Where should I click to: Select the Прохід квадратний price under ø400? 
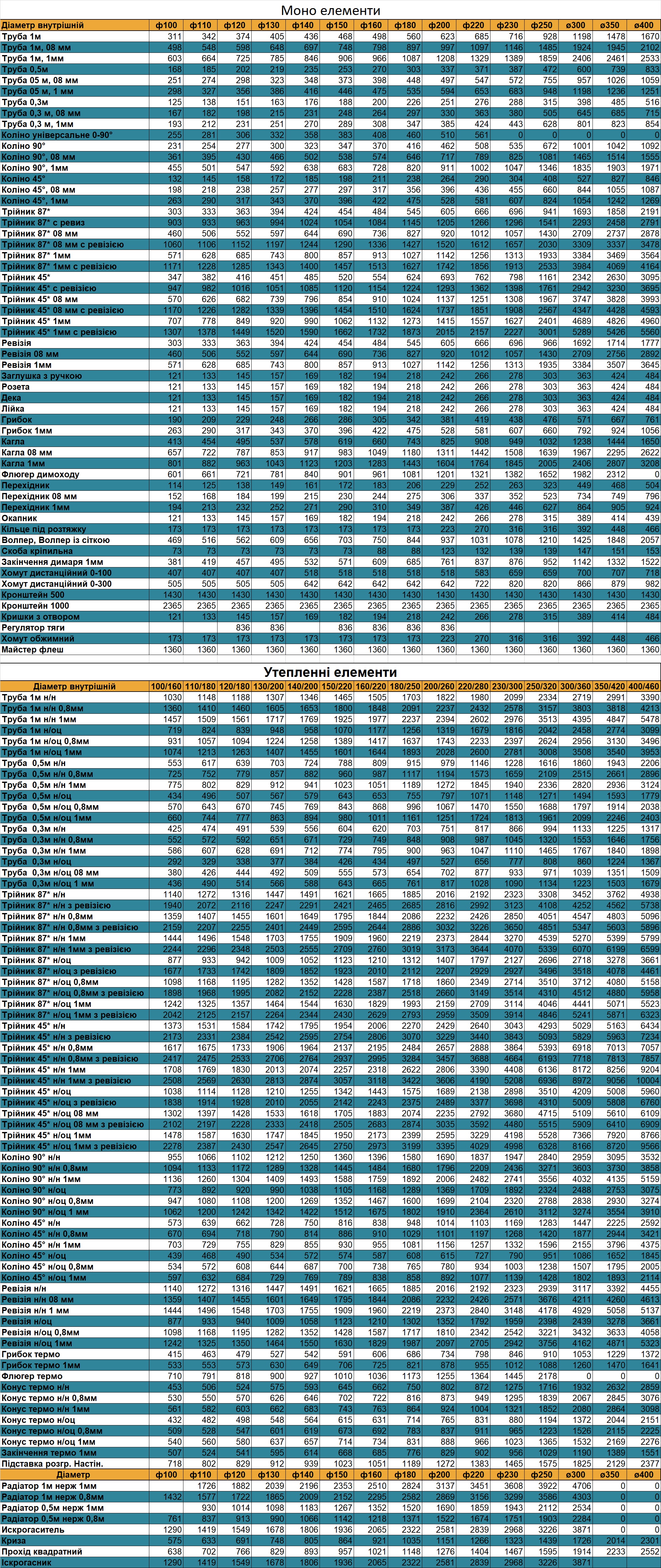point(649,1552)
